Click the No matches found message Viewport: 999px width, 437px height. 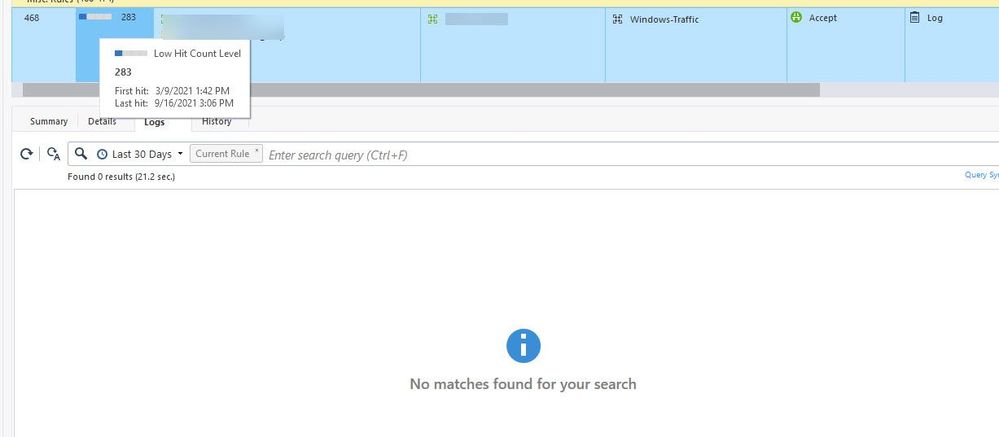[523, 384]
